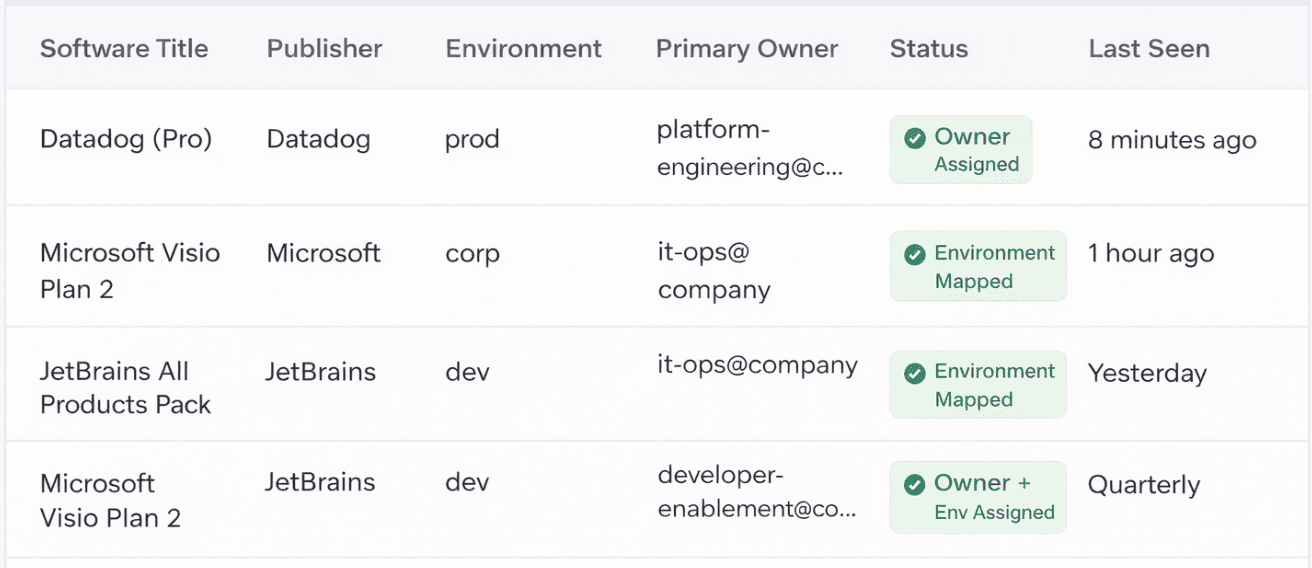Click the checkmark icon in JetBrains All Products Pack badge
The height and width of the screenshot is (568, 1312).
click(914, 373)
